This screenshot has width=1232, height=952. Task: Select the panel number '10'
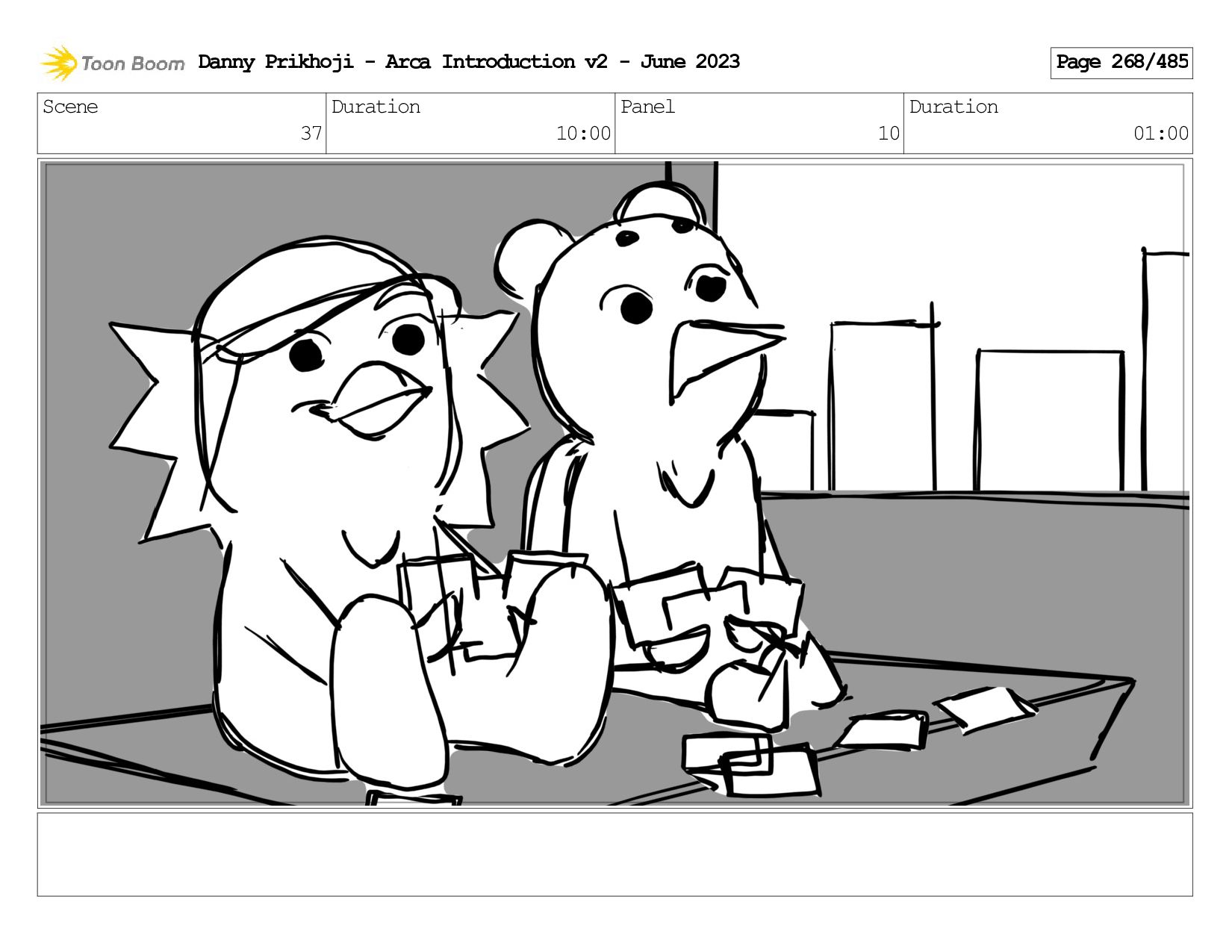889,134
